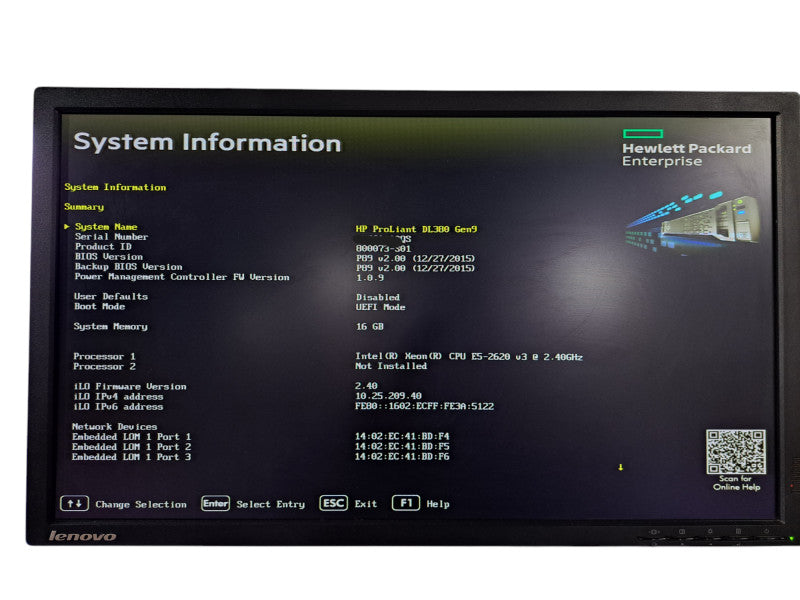Click Embedded LOM 1 Port 3 label
Screen dimensions: 800x600
click(x=132, y=457)
